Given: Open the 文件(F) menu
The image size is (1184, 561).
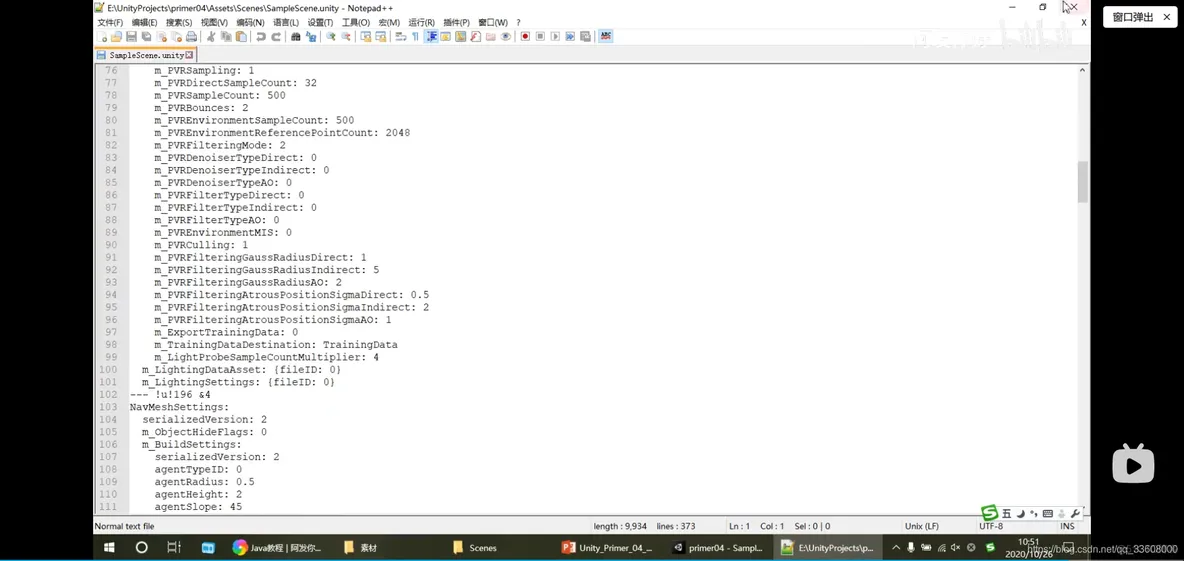Looking at the screenshot, I should coord(110,23).
